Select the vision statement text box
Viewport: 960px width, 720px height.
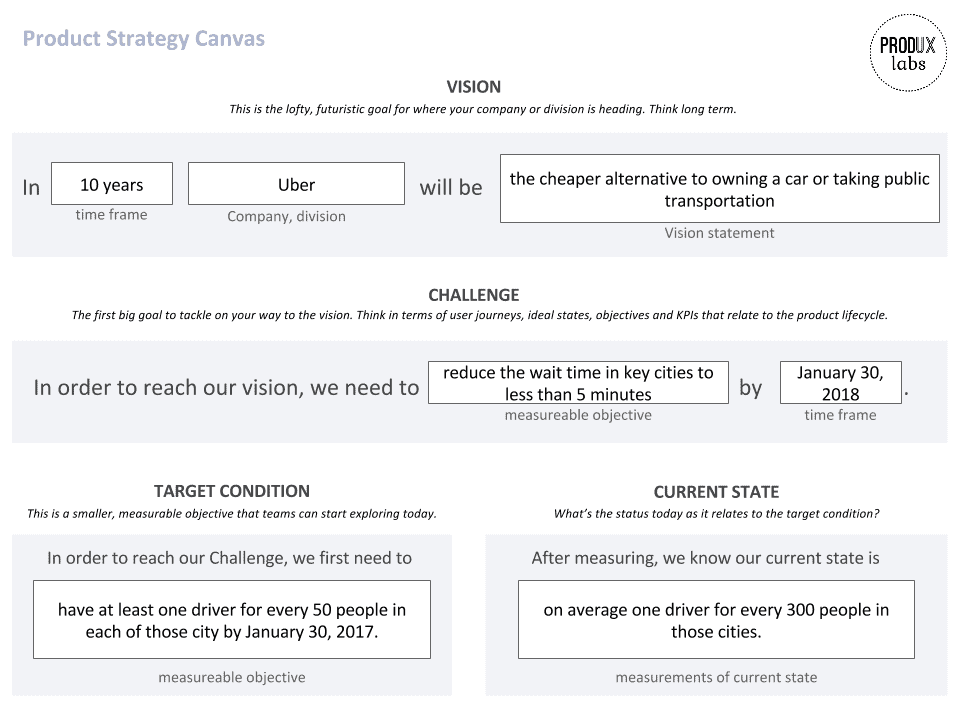(719, 189)
